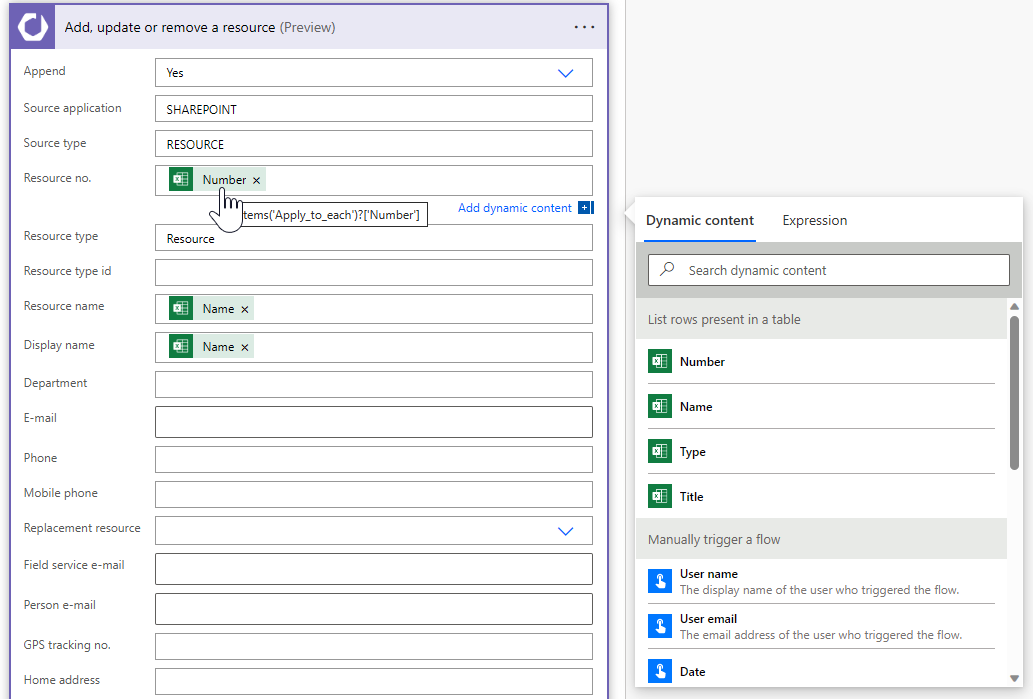The height and width of the screenshot is (699, 1033).
Task: Select the Number Excel item in dynamic content
Action: [702, 362]
